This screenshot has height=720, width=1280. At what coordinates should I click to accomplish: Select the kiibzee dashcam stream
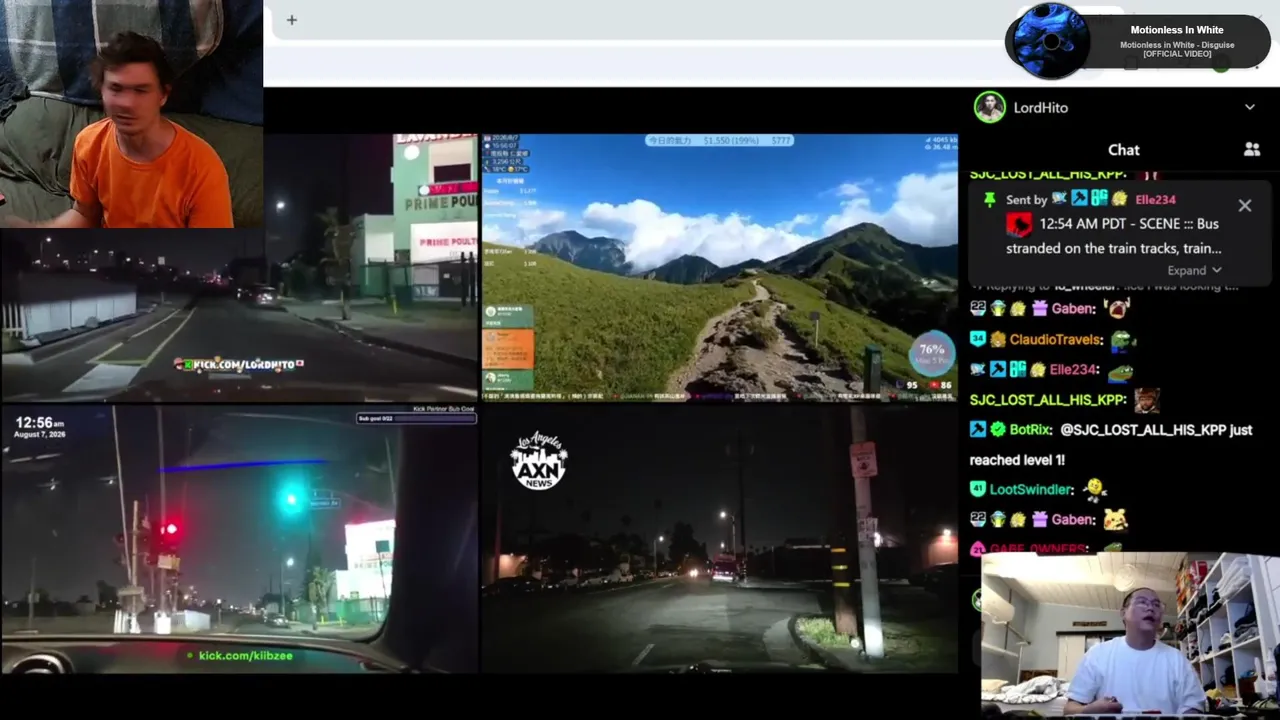point(239,539)
